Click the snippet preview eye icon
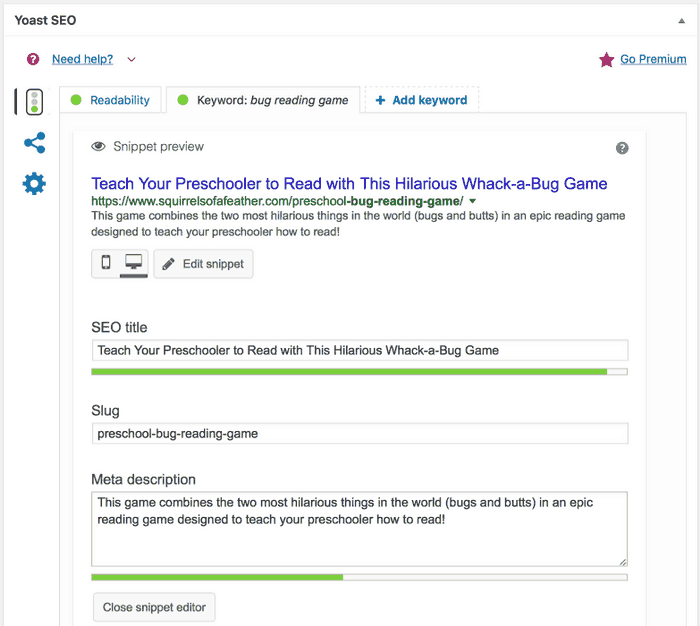This screenshot has width=700, height=626. click(x=98, y=146)
